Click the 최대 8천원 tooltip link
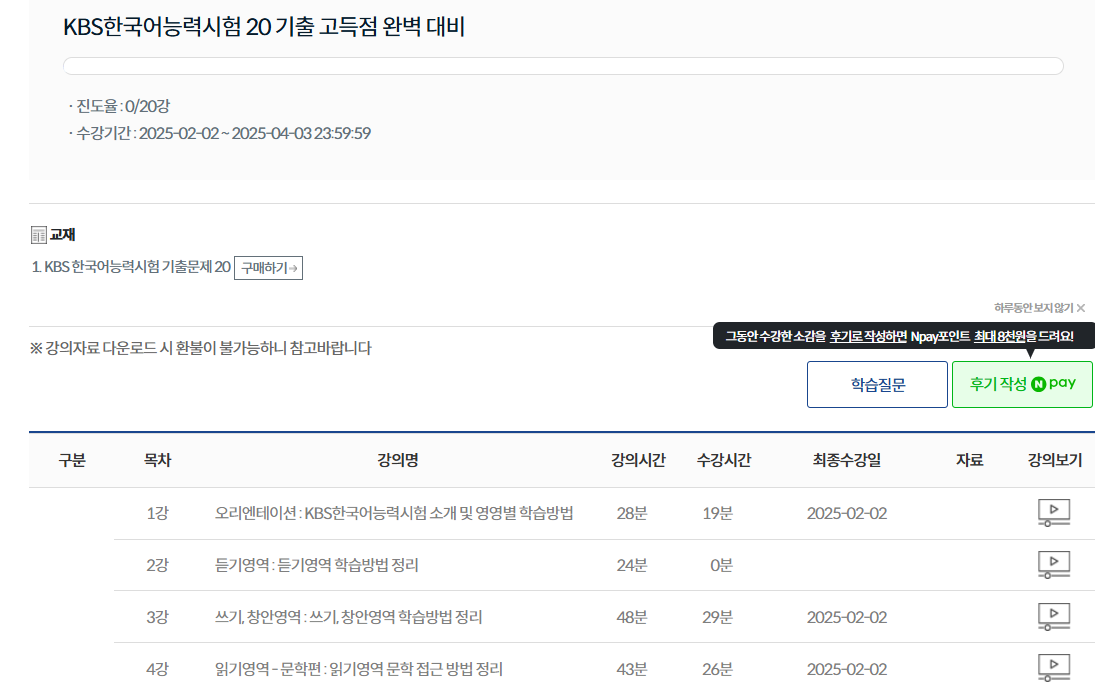 (999, 336)
